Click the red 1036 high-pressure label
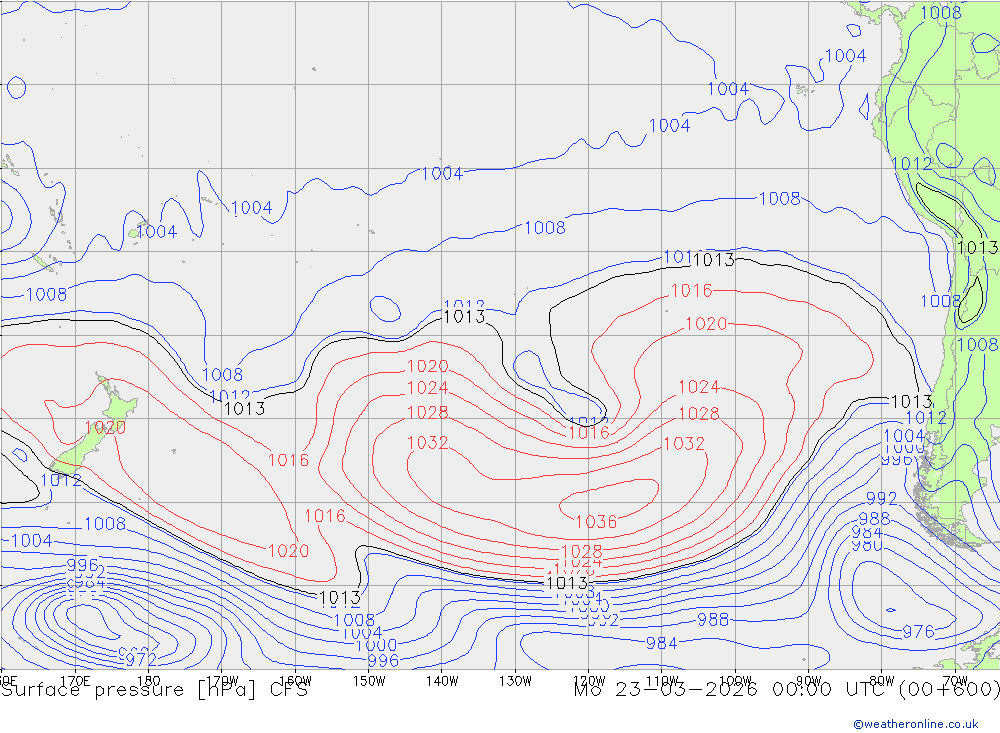 (596, 522)
